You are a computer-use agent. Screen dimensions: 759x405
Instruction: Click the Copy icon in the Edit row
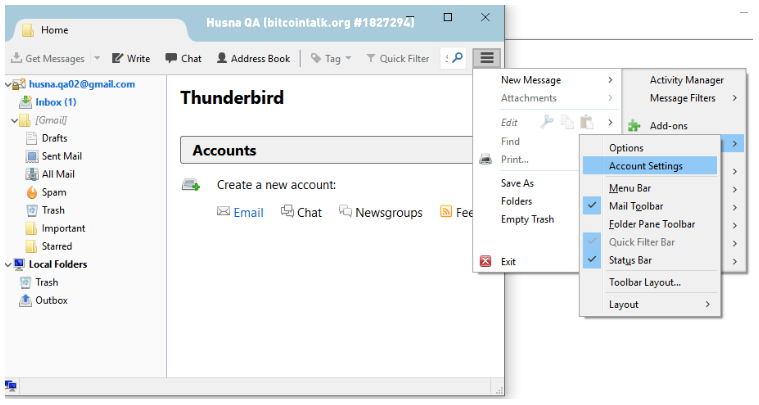[567, 122]
